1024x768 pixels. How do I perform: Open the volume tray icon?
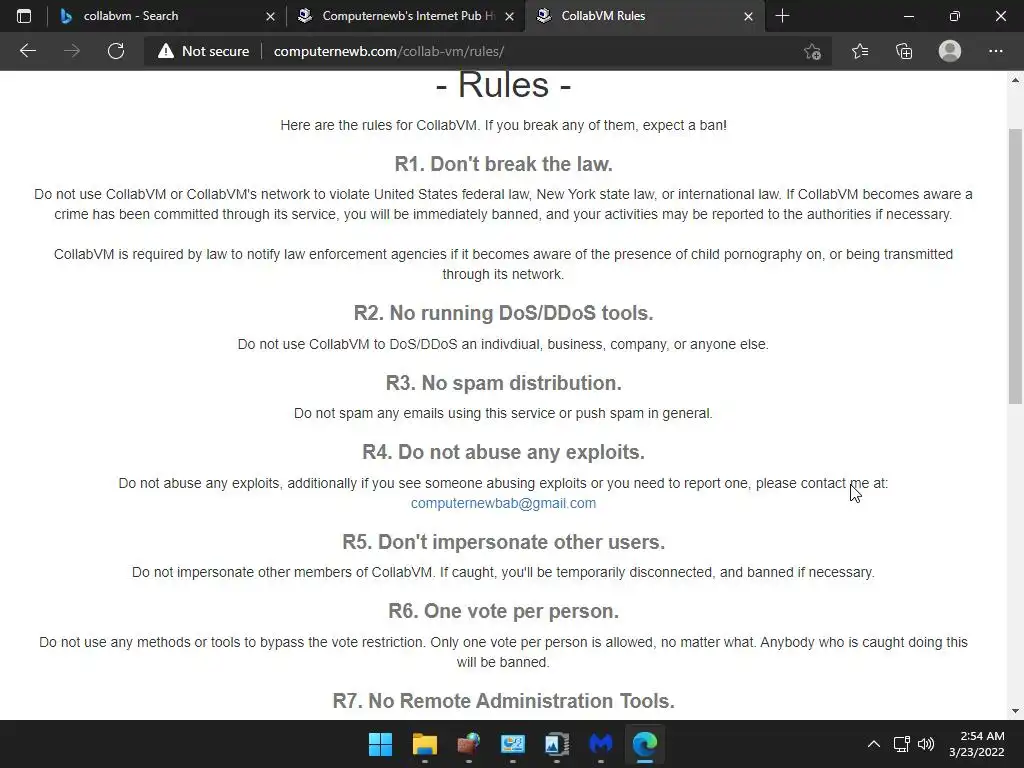925,744
